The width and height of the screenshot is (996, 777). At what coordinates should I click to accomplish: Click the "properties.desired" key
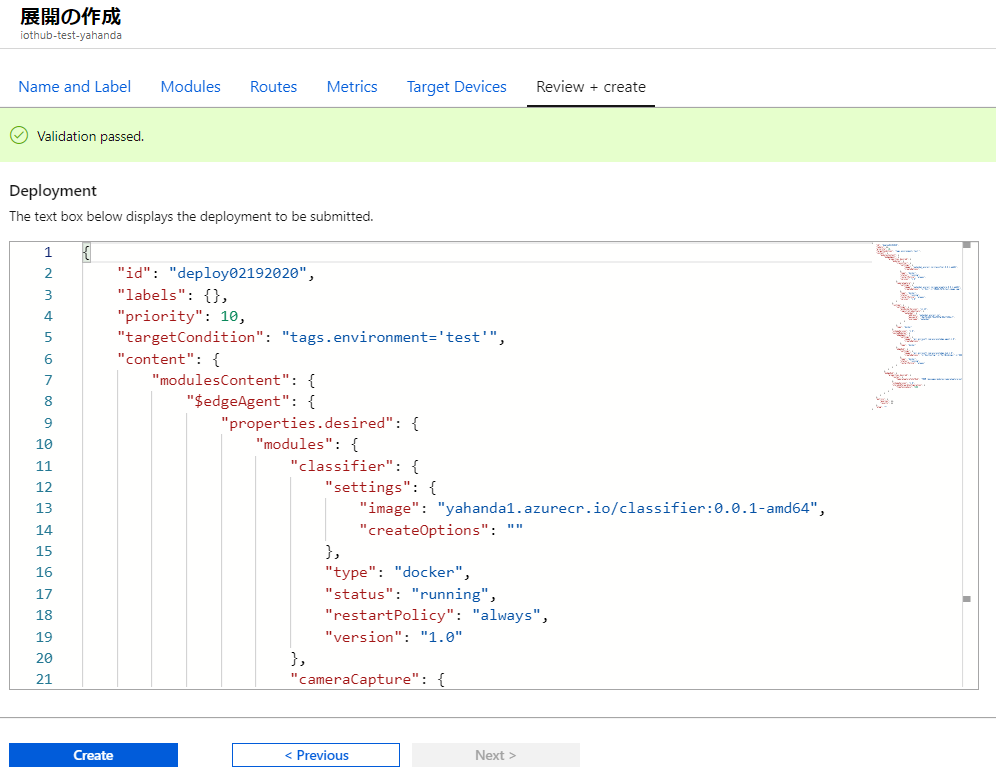tap(307, 423)
